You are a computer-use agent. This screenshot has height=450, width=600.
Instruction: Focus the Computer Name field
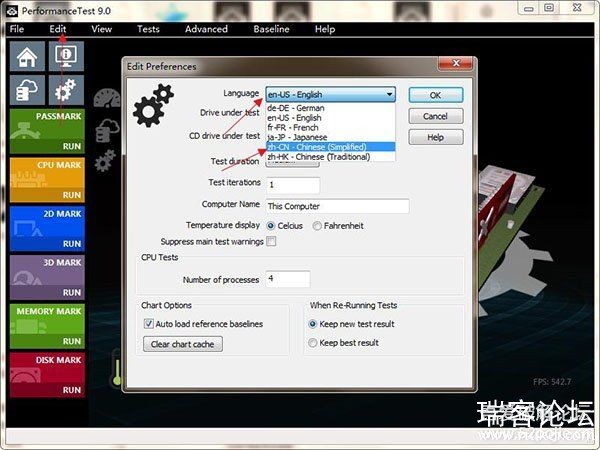338,206
